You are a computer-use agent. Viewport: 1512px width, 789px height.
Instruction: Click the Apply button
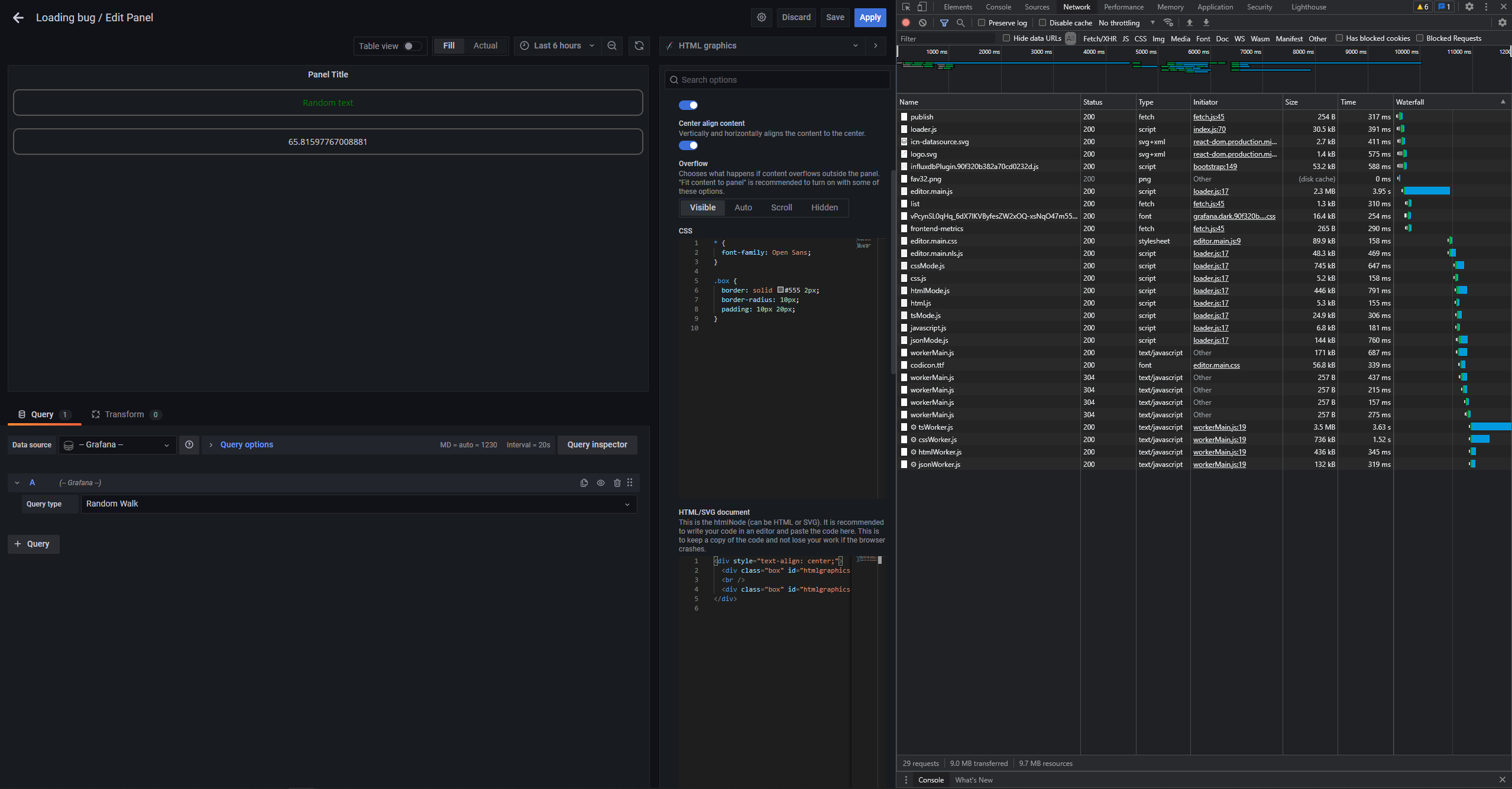(x=870, y=18)
